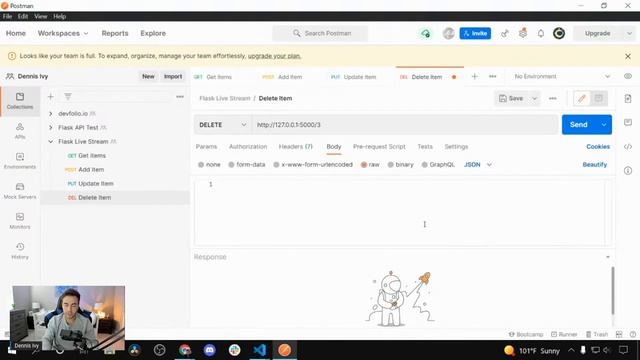Open the settings gear in header
This screenshot has width=640, height=360.
(x=523, y=33)
